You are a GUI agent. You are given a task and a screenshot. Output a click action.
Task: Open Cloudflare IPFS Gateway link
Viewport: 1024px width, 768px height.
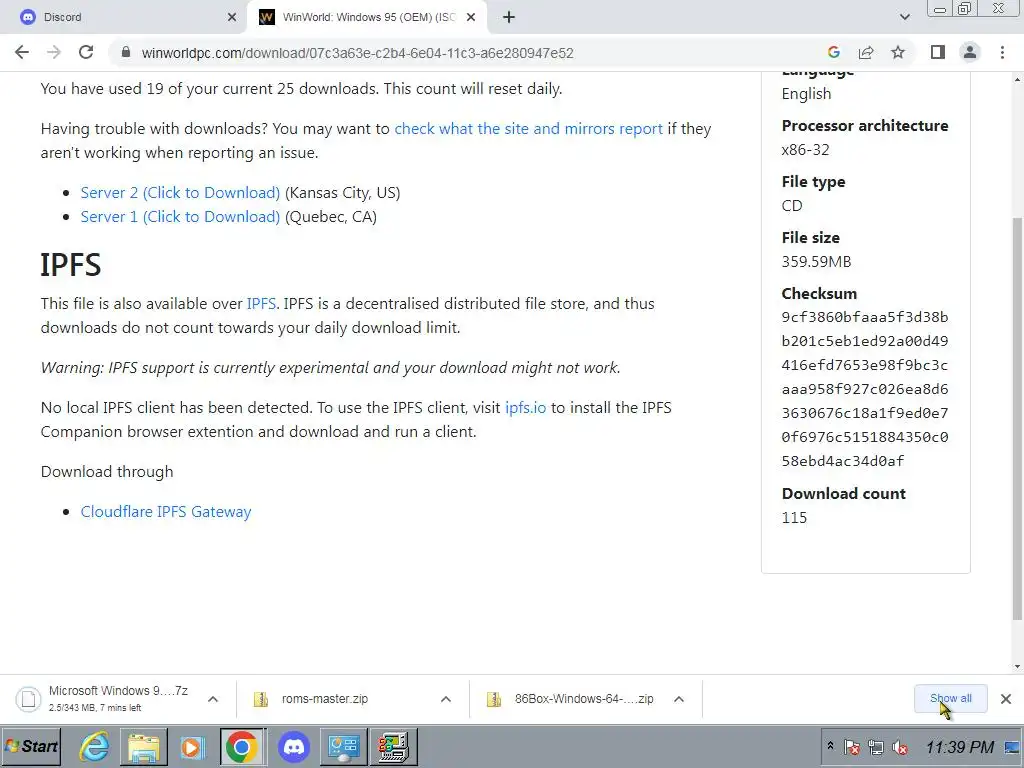pos(166,511)
